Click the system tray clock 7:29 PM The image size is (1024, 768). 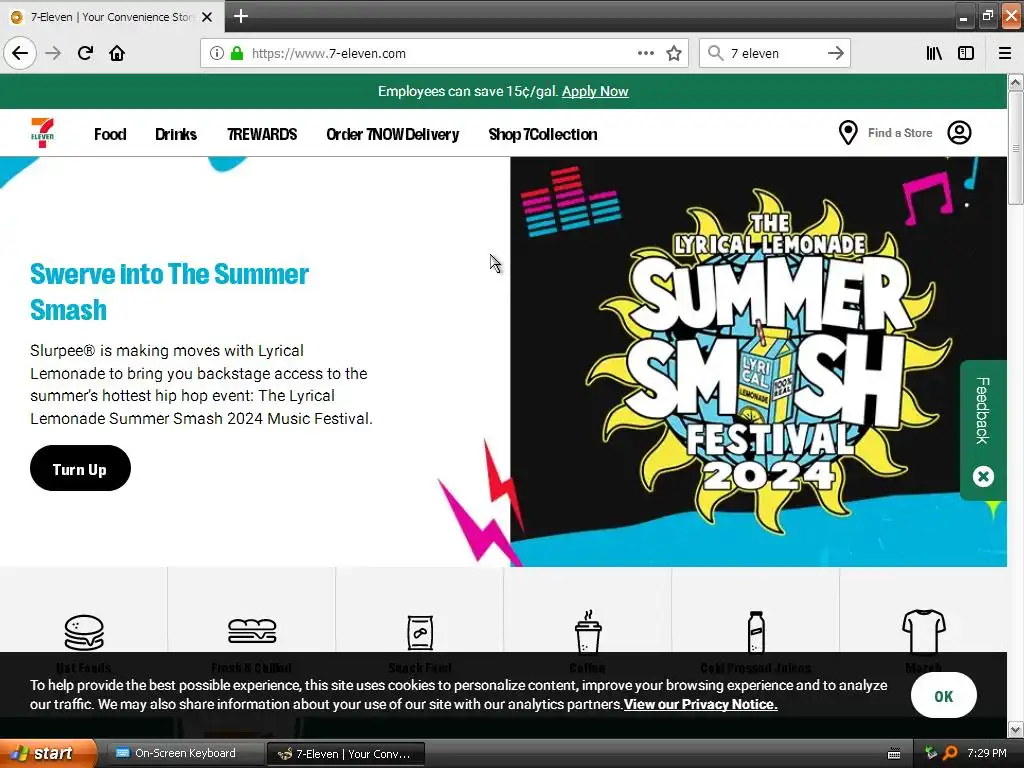click(987, 753)
